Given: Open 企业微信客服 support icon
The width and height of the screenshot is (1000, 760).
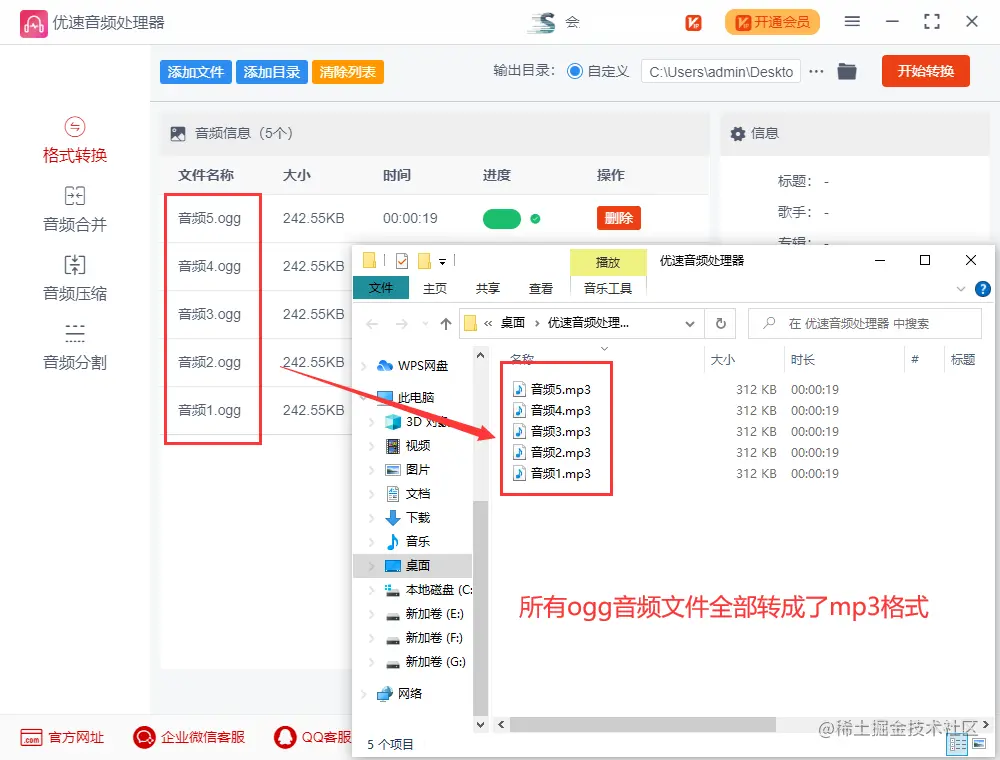Looking at the screenshot, I should point(144,738).
